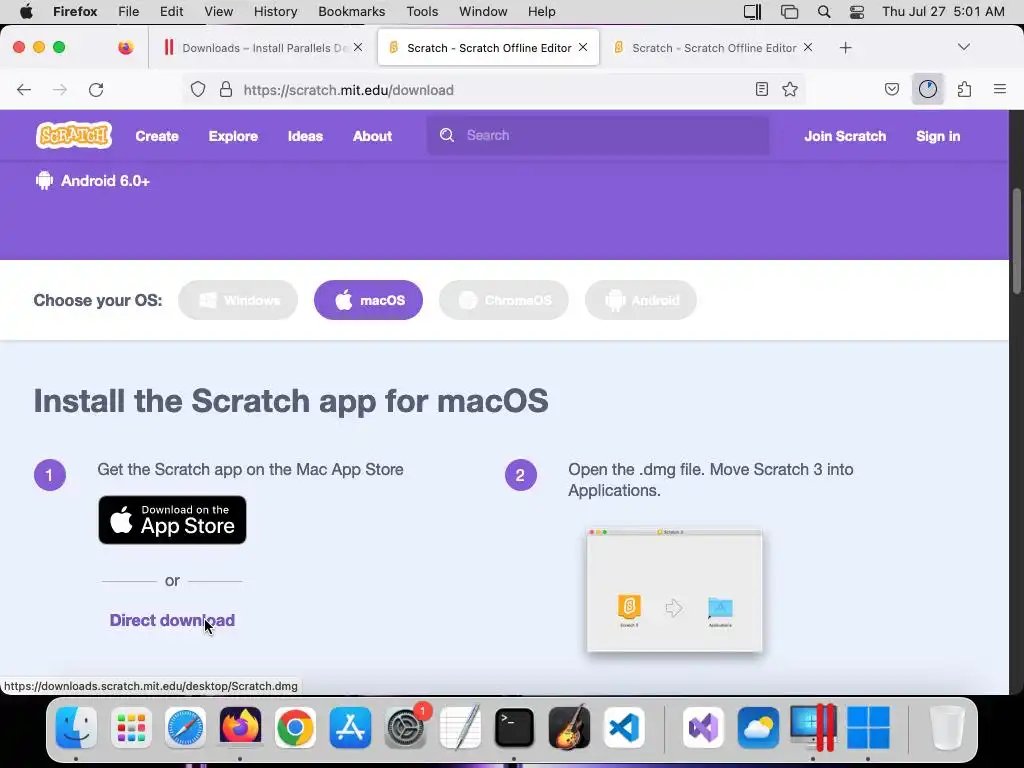Screen dimensions: 1024x768
Task: Expand the list all tabs chevron
Action: (963, 47)
